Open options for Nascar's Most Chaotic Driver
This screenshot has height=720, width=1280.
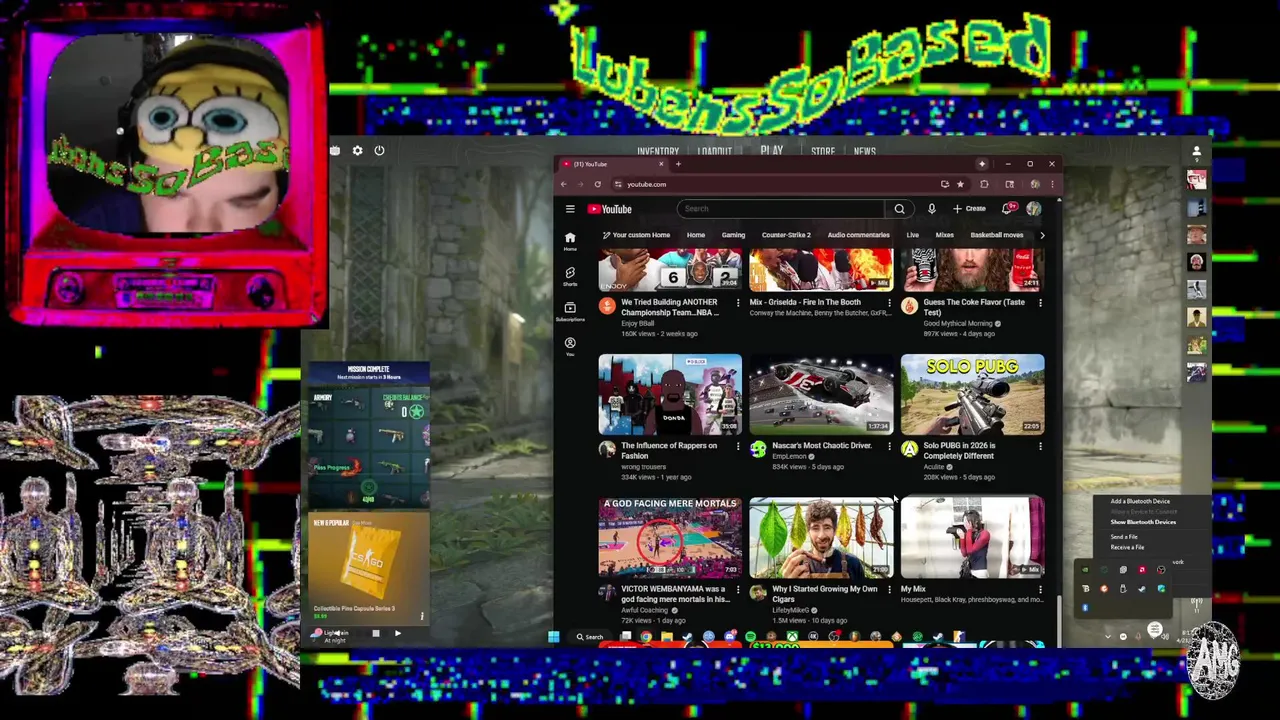click(889, 446)
